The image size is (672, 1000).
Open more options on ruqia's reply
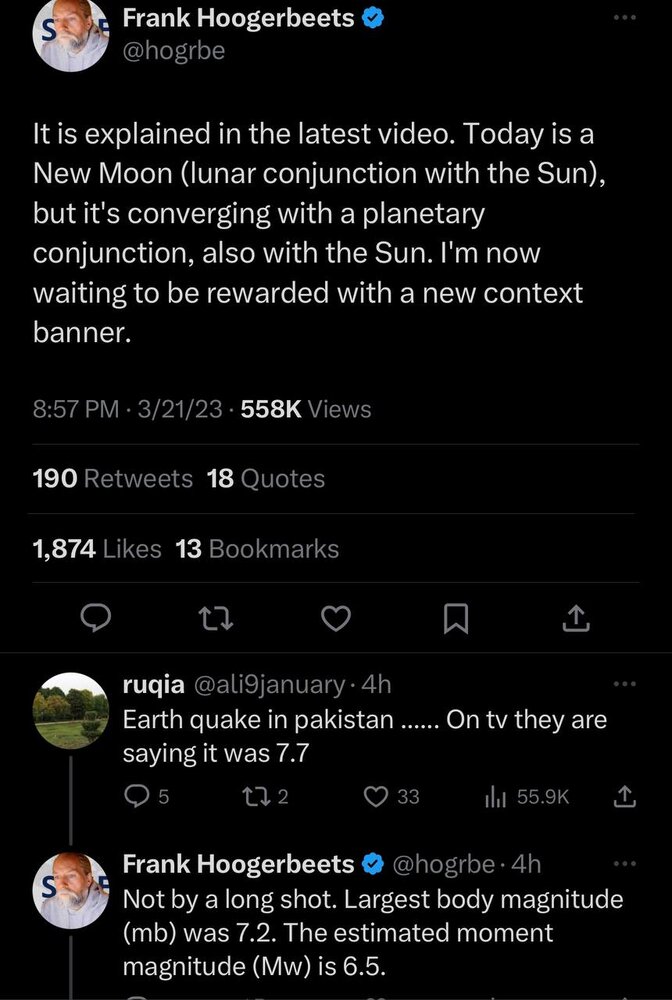(x=624, y=684)
